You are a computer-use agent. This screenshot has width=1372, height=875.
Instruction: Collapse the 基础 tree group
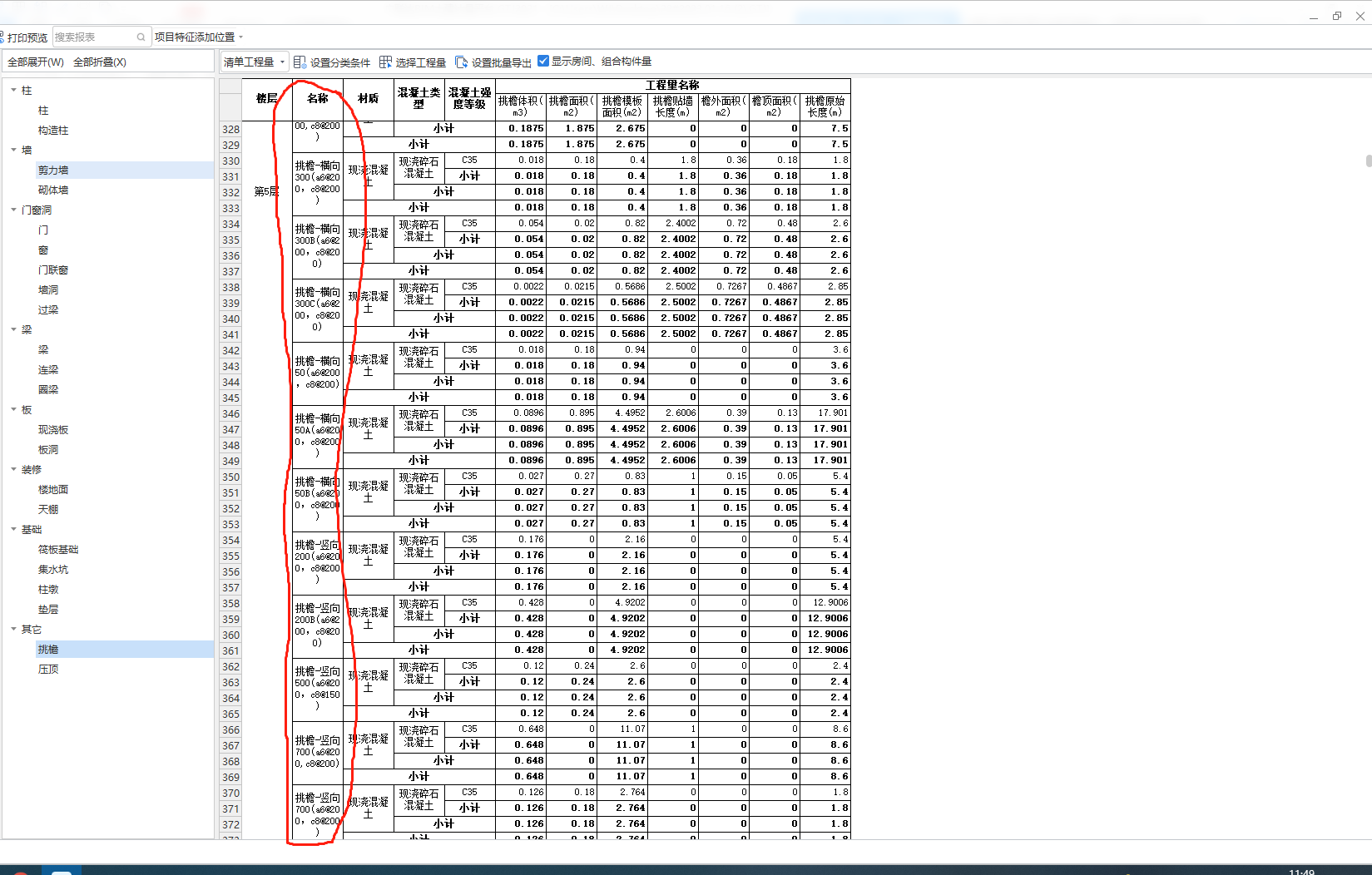[x=13, y=529]
